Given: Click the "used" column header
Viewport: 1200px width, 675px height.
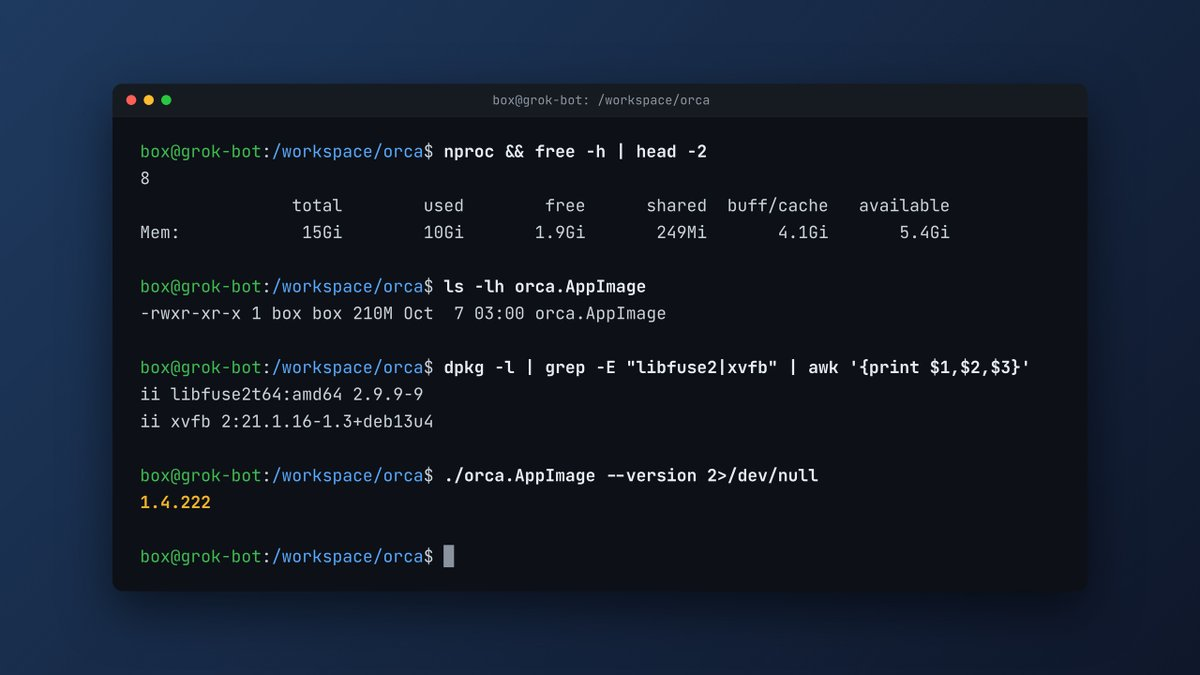Looking at the screenshot, I should (x=443, y=206).
